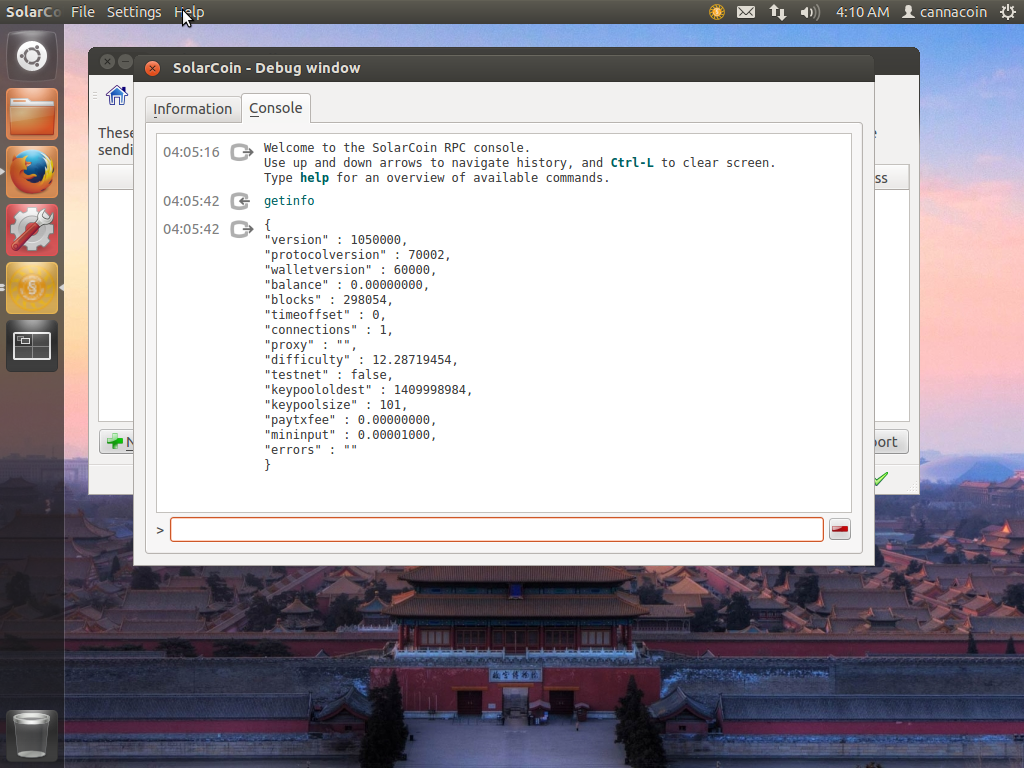Open the cannacoin user menu

tap(944, 12)
